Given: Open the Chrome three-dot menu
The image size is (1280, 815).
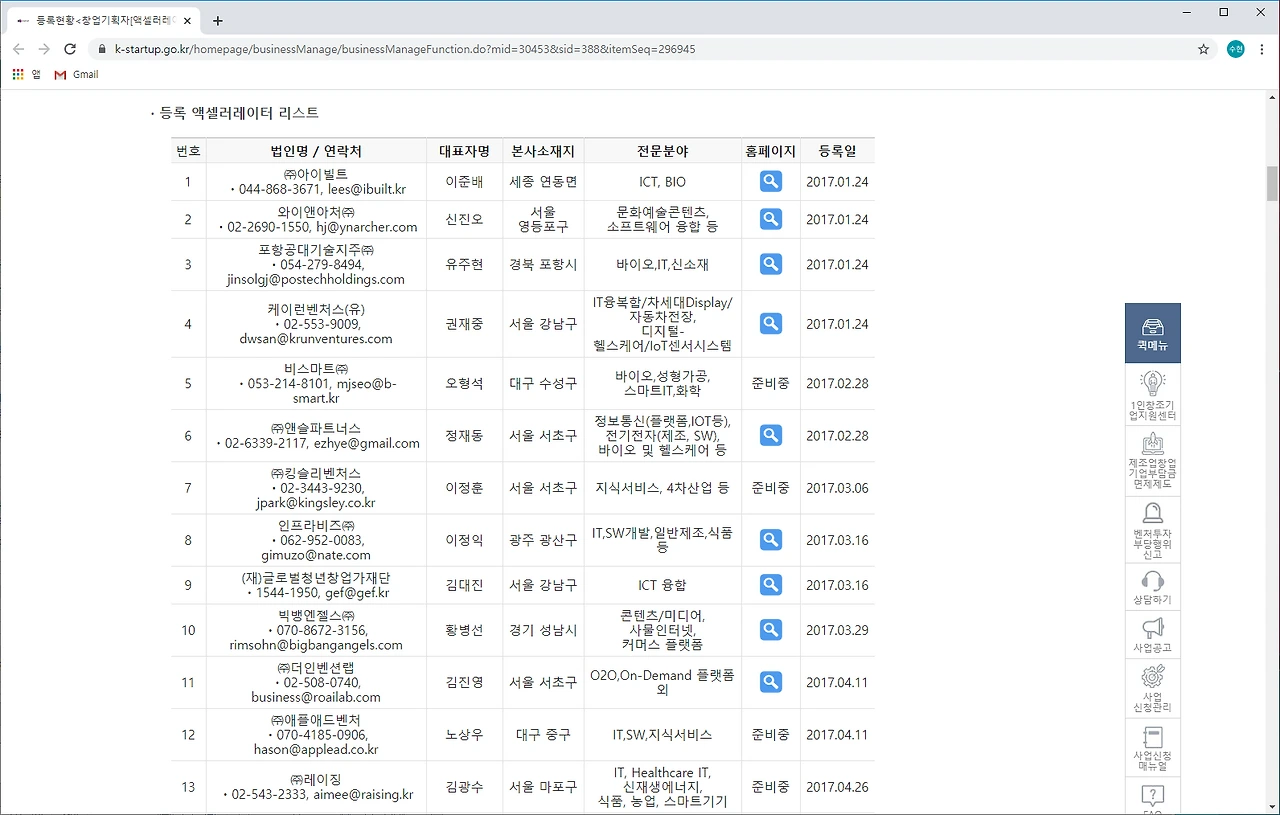Looking at the screenshot, I should (1262, 48).
